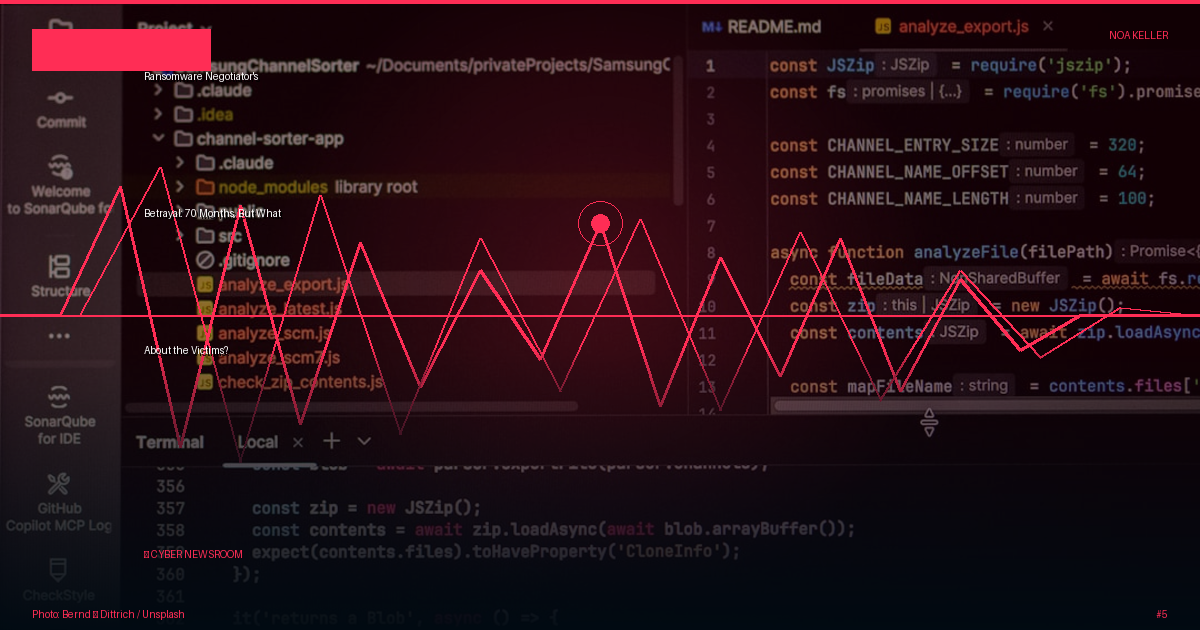Click the author name 'NOA KELLER'

1138,35
